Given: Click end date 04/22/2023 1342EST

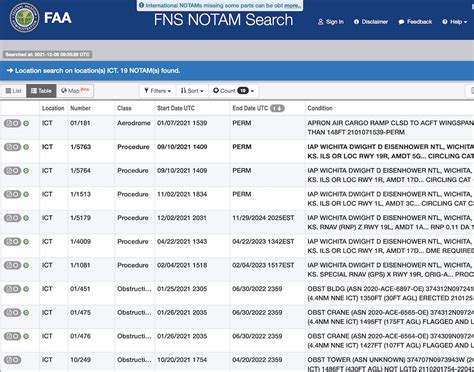Looking at the screenshot, I should click(263, 241).
